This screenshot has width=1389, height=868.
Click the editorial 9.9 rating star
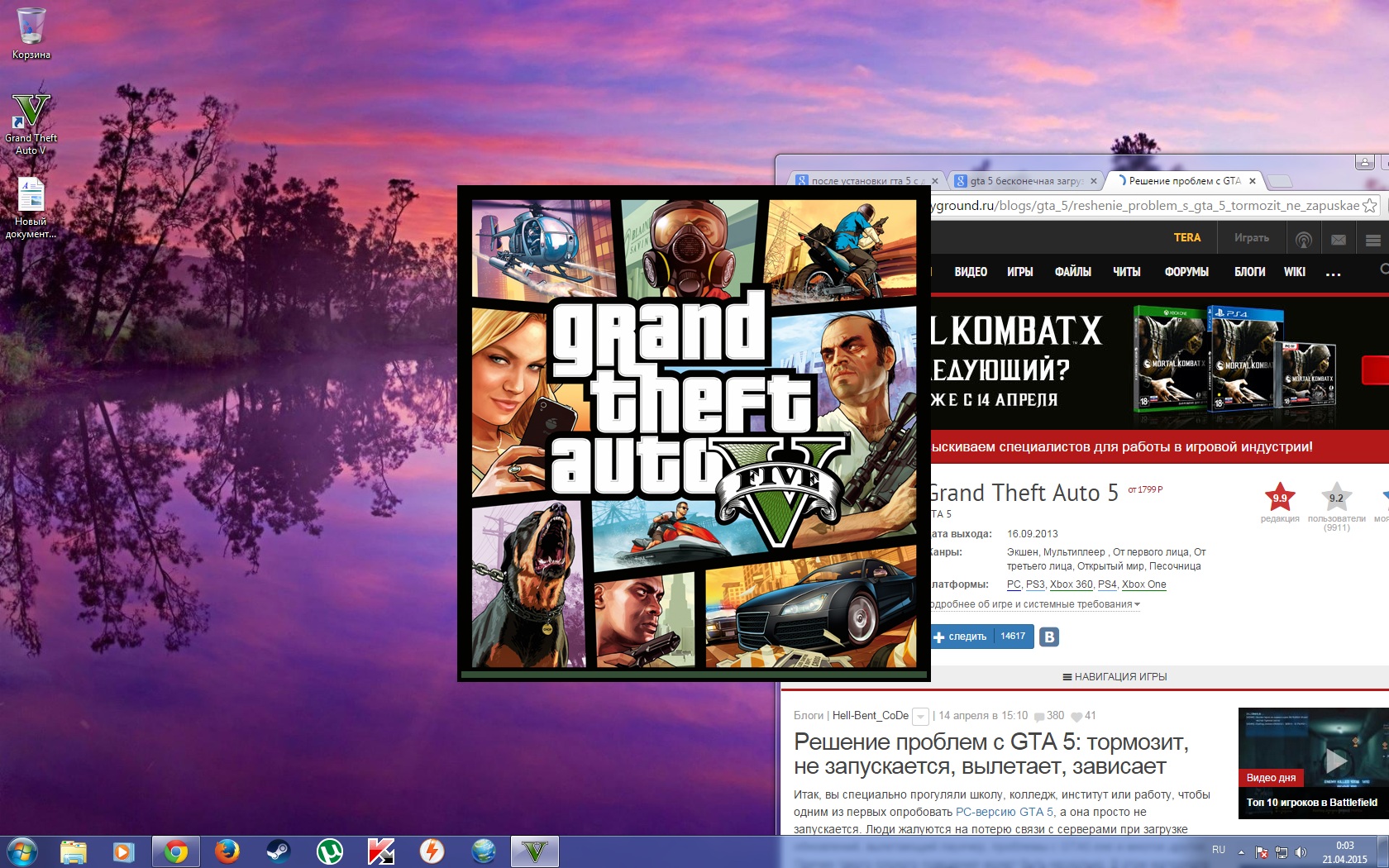click(x=1279, y=498)
